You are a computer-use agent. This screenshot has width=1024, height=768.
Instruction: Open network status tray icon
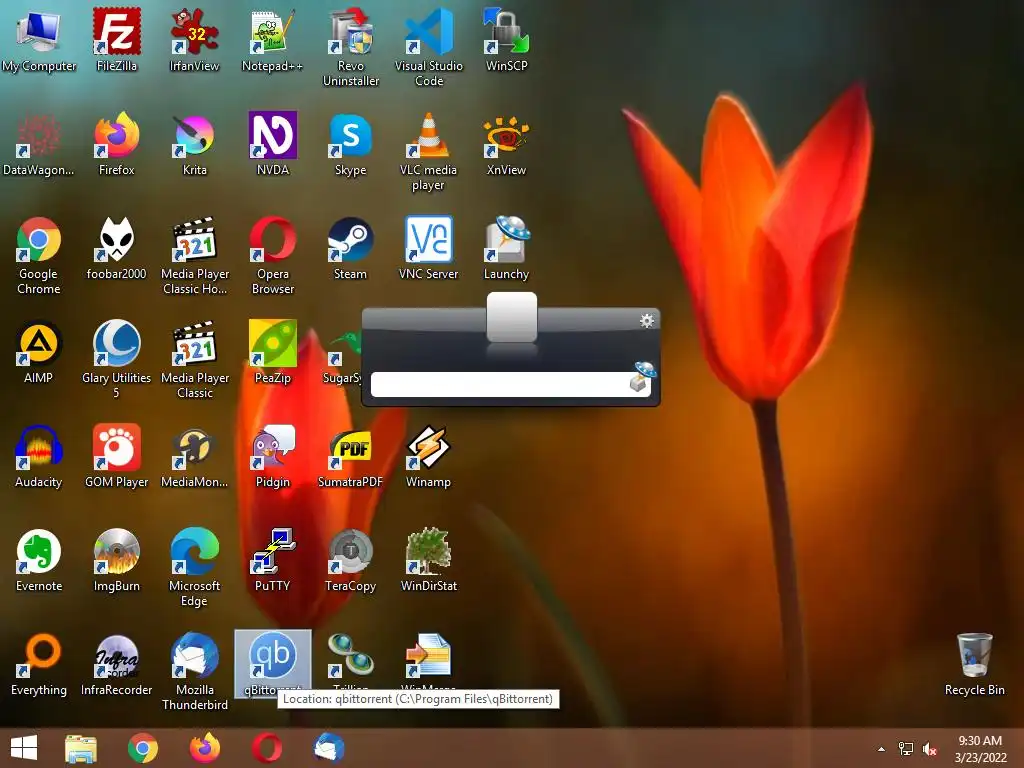point(906,749)
